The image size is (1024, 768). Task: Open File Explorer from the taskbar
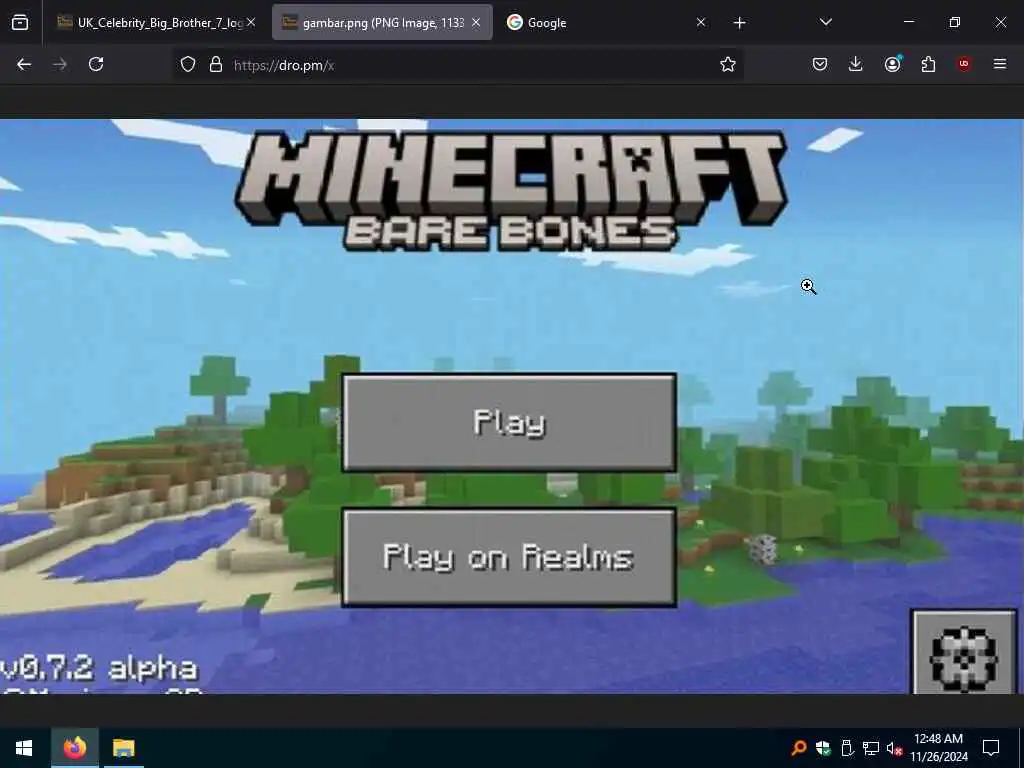[x=123, y=748]
